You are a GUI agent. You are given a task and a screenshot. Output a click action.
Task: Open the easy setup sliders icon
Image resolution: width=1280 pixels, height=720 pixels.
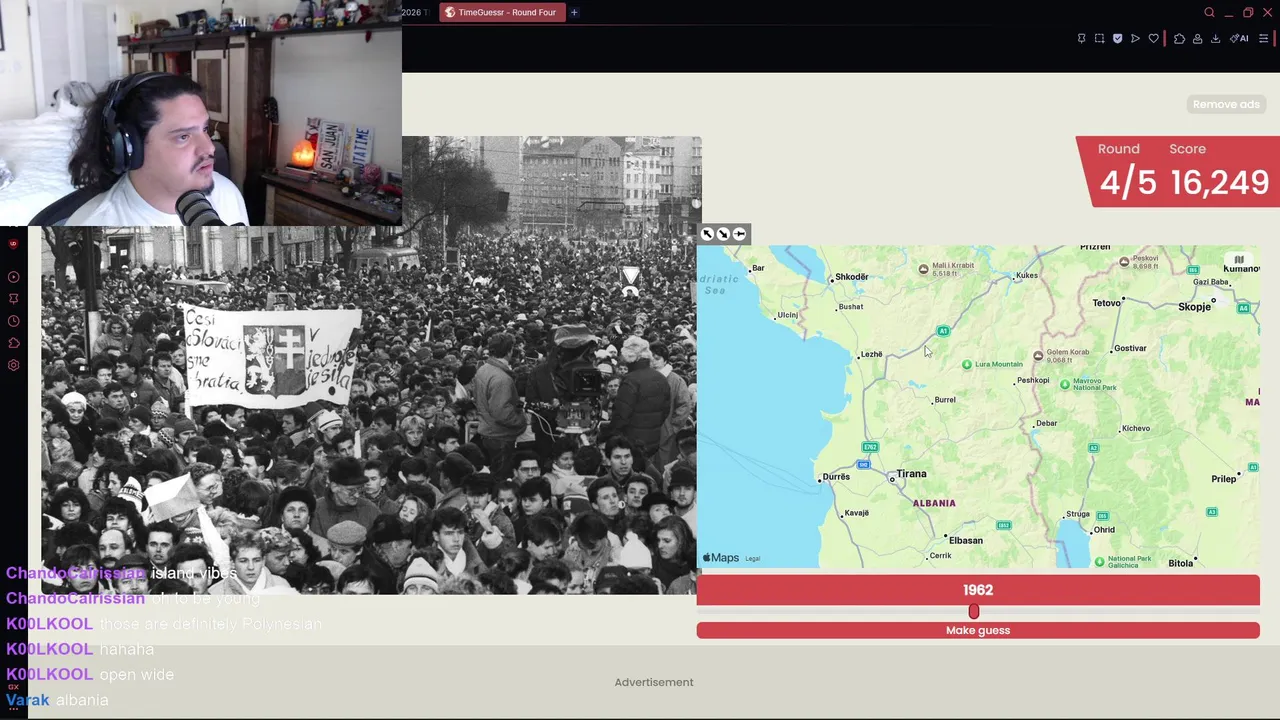(1263, 38)
